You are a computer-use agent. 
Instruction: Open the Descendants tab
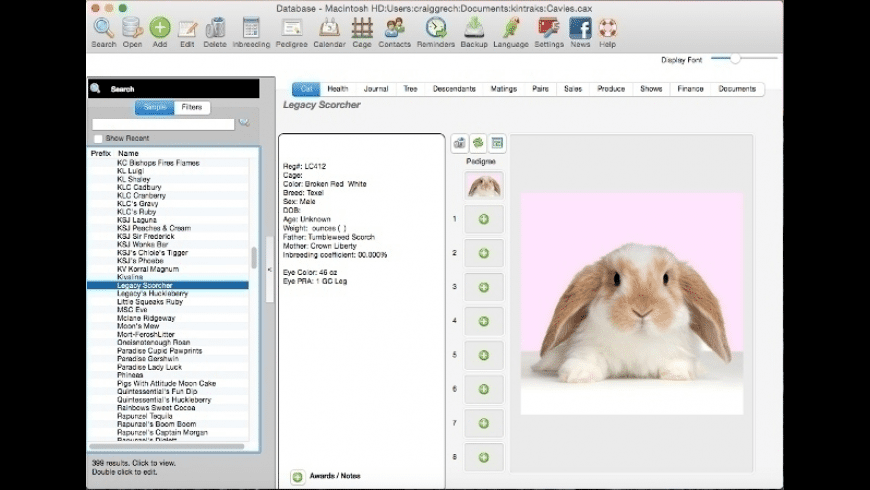tap(454, 89)
